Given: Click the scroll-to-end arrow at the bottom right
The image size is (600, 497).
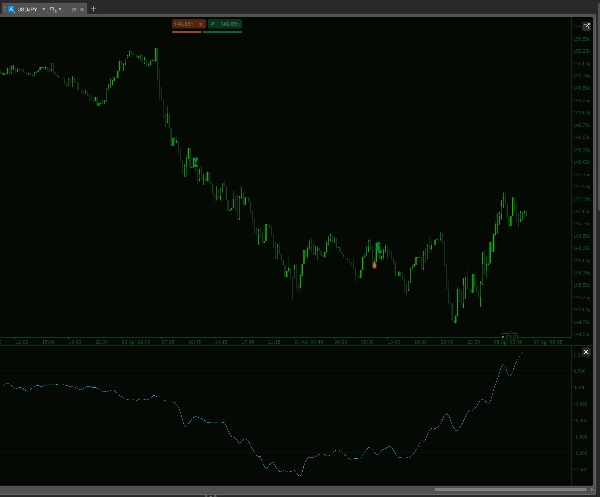Looking at the screenshot, I should pyautogui.click(x=592, y=489).
